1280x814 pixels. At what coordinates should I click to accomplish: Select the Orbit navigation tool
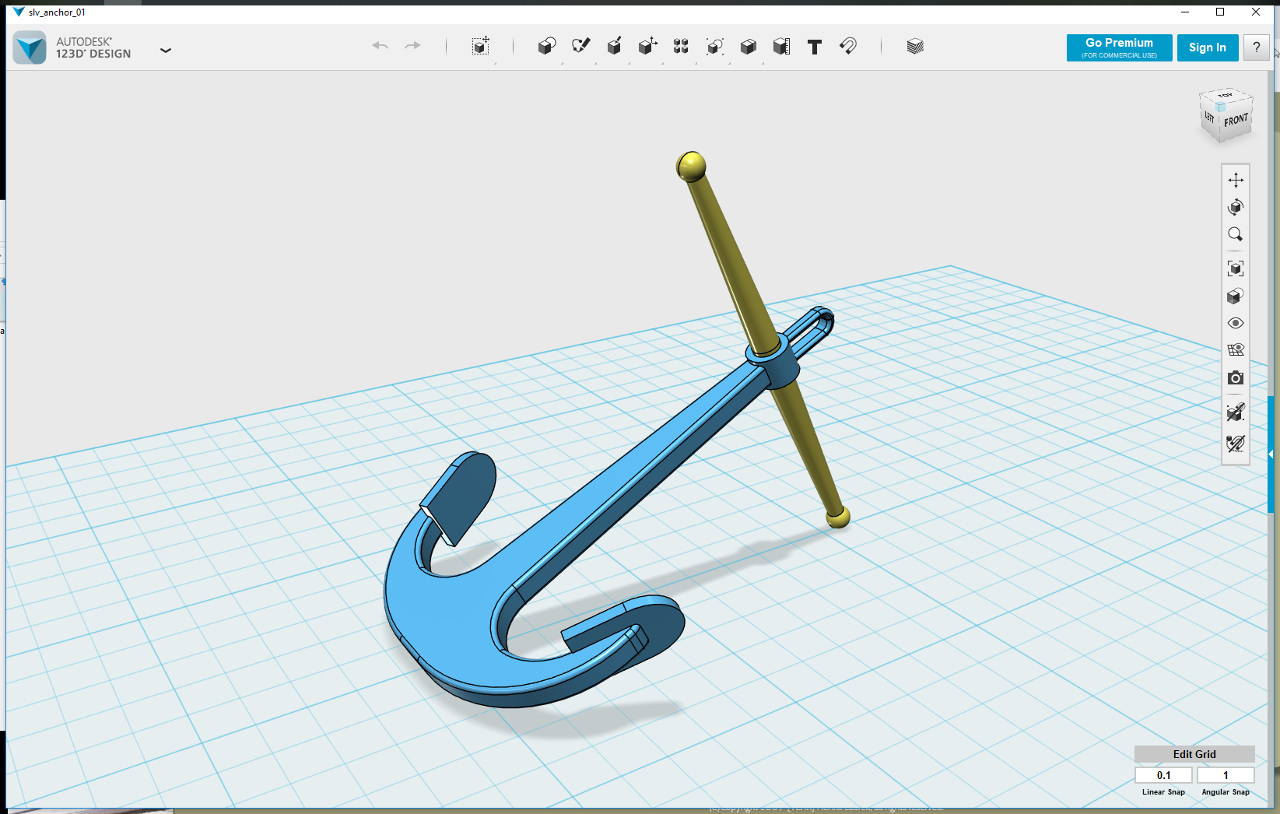pyautogui.click(x=1236, y=207)
